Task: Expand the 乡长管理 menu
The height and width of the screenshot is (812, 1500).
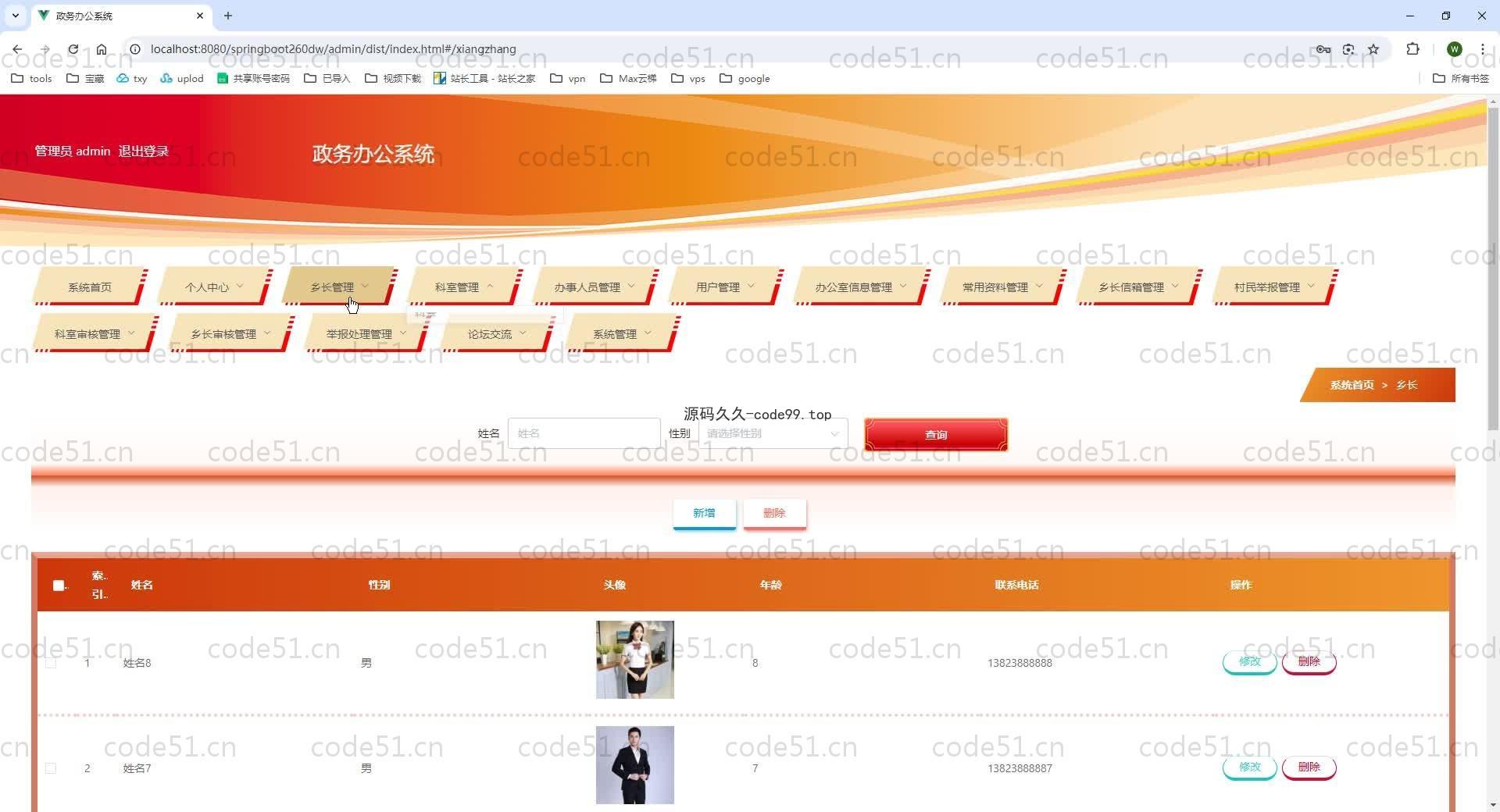Action: click(x=339, y=287)
